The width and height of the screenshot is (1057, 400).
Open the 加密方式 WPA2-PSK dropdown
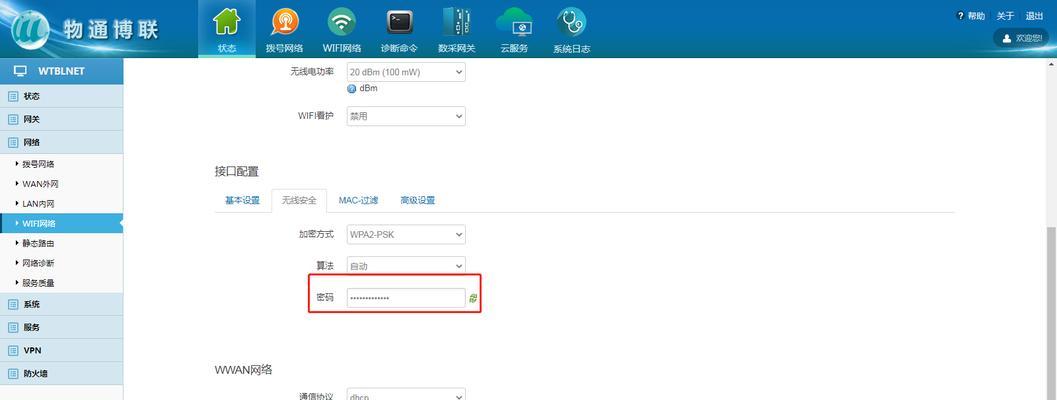(x=406, y=235)
